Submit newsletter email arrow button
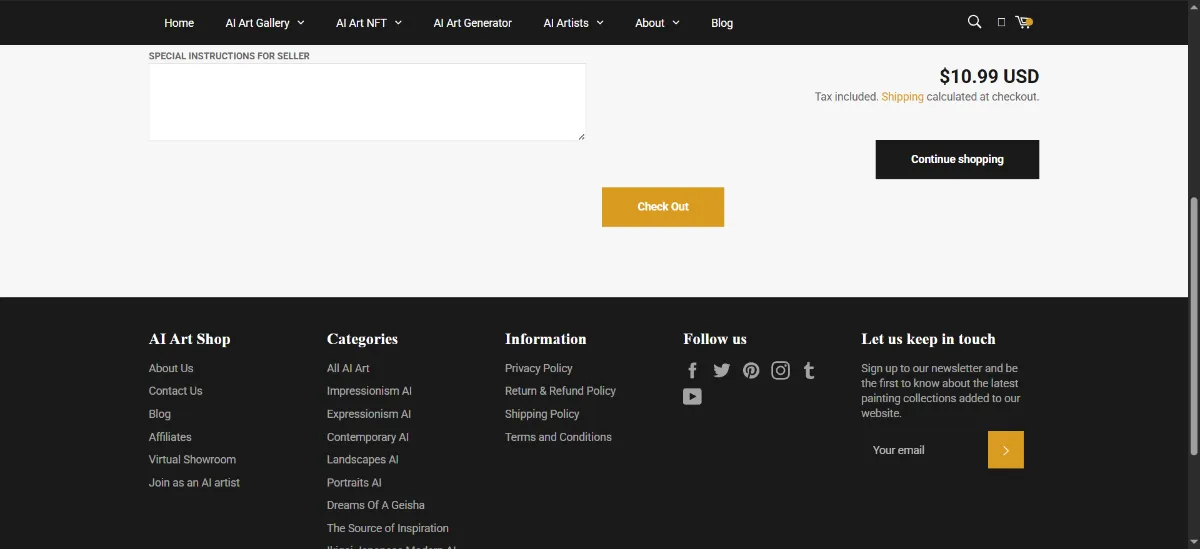This screenshot has height=549, width=1200. (x=1006, y=450)
